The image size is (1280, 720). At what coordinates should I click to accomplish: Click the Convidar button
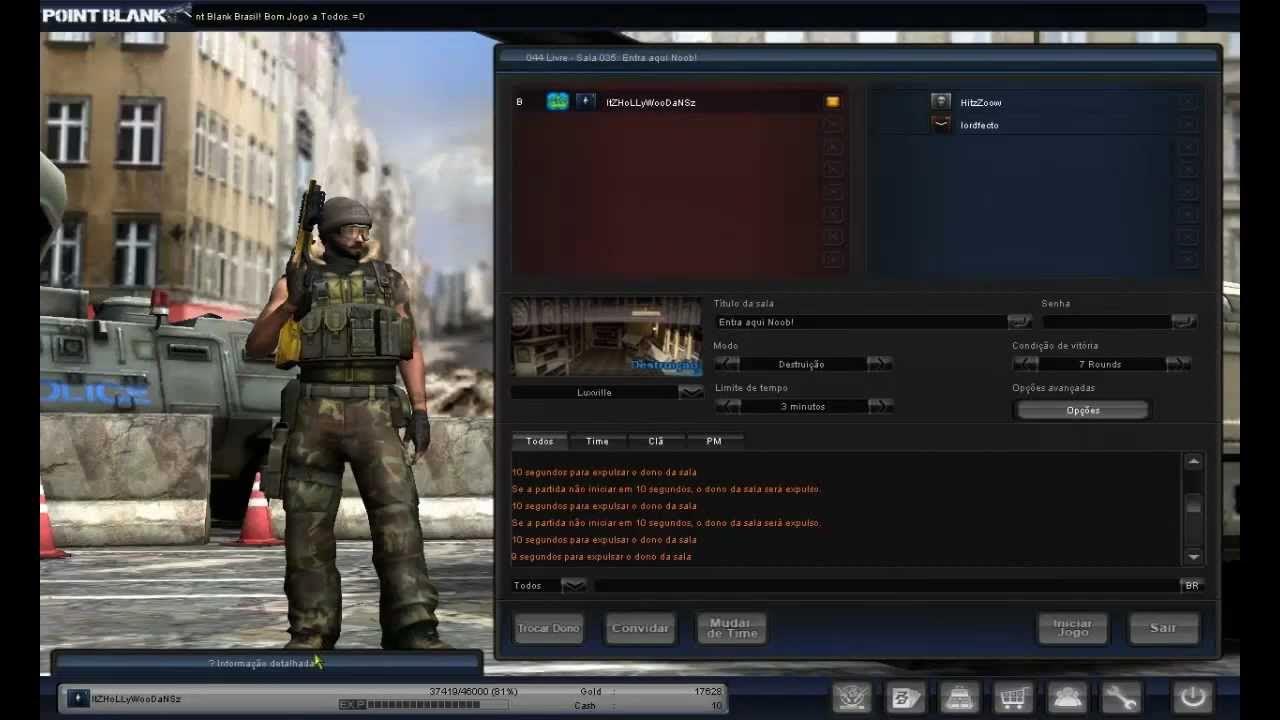coord(640,628)
